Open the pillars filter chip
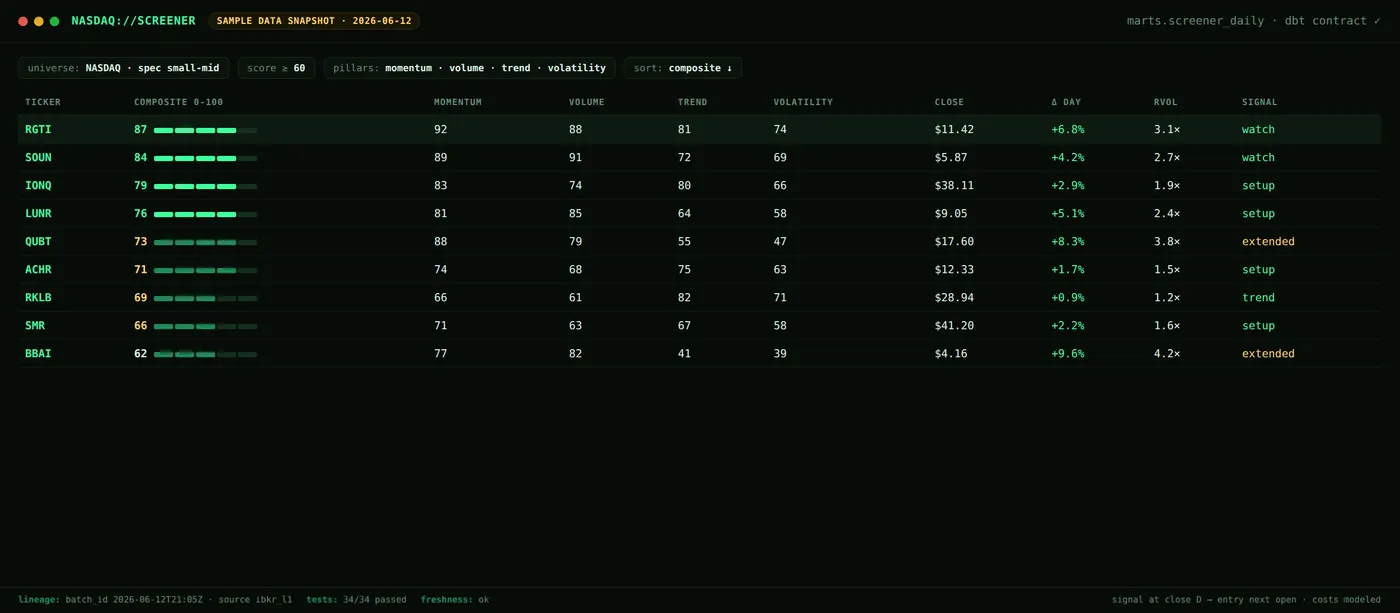The height and width of the screenshot is (613, 1400). (x=469, y=68)
